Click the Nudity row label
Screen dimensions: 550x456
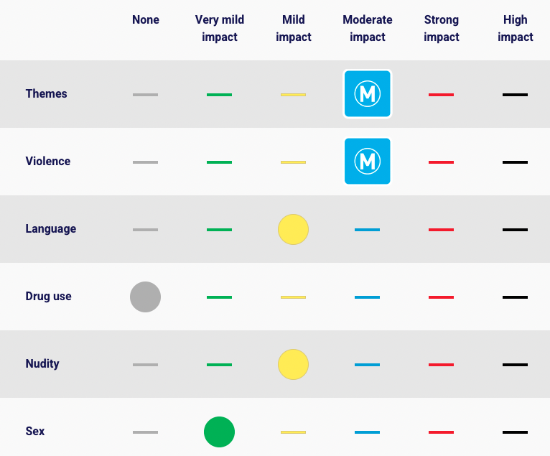coord(42,364)
